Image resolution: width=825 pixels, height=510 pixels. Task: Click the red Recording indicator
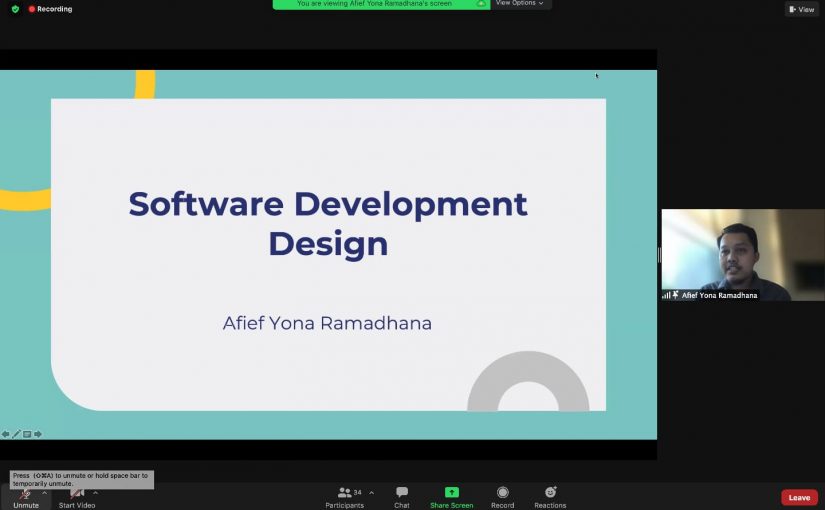pyautogui.click(x=51, y=9)
